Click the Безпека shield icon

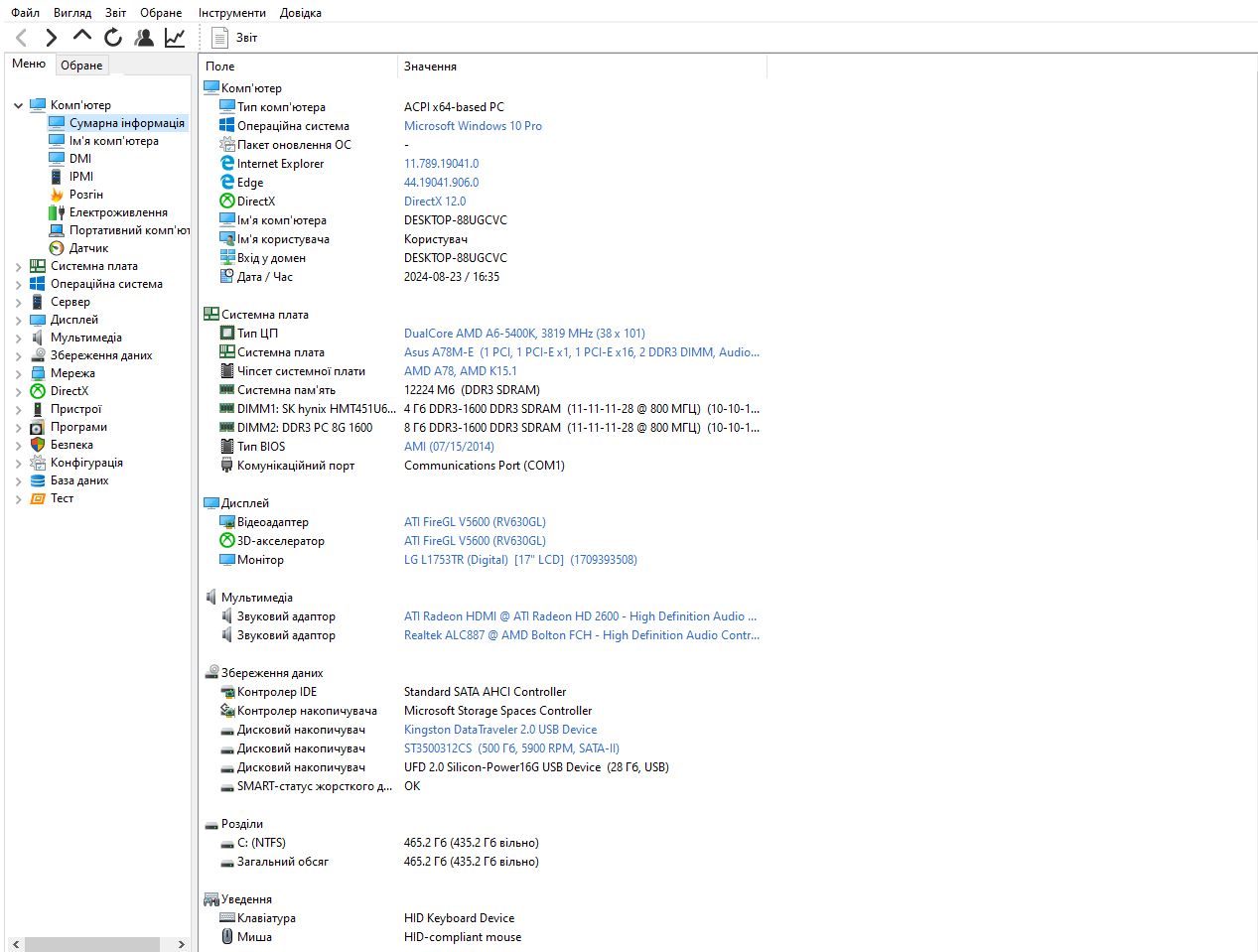[x=38, y=445]
